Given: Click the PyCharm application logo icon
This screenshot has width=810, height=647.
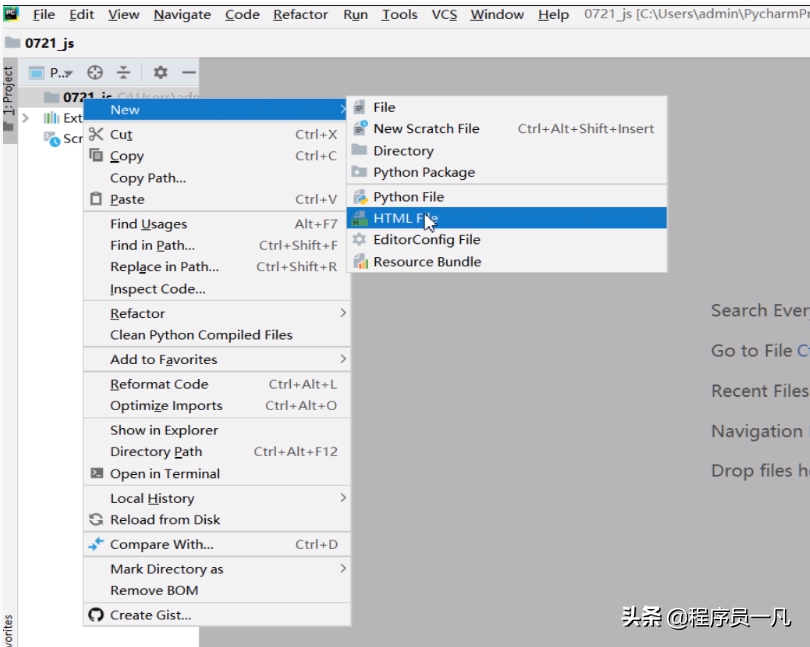Looking at the screenshot, I should 11,13.
